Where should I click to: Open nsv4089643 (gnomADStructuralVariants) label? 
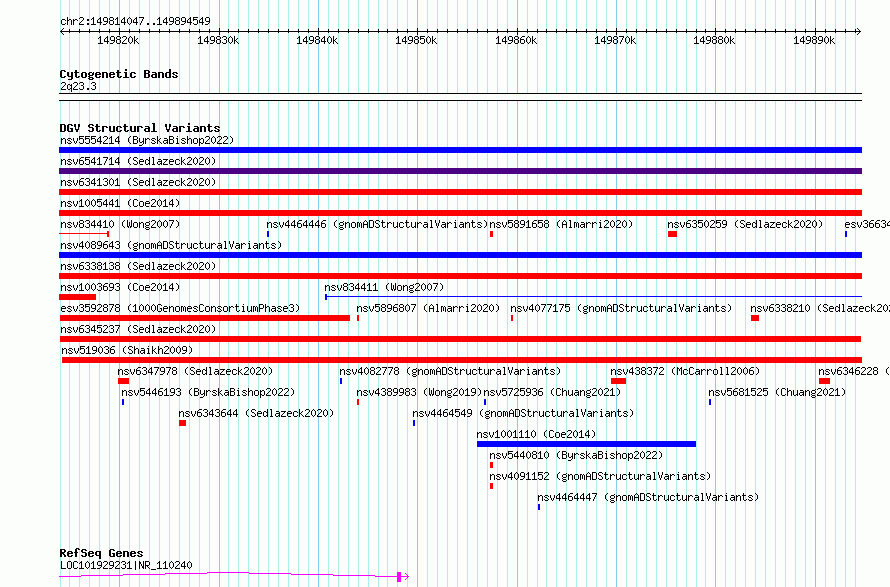coord(171,245)
